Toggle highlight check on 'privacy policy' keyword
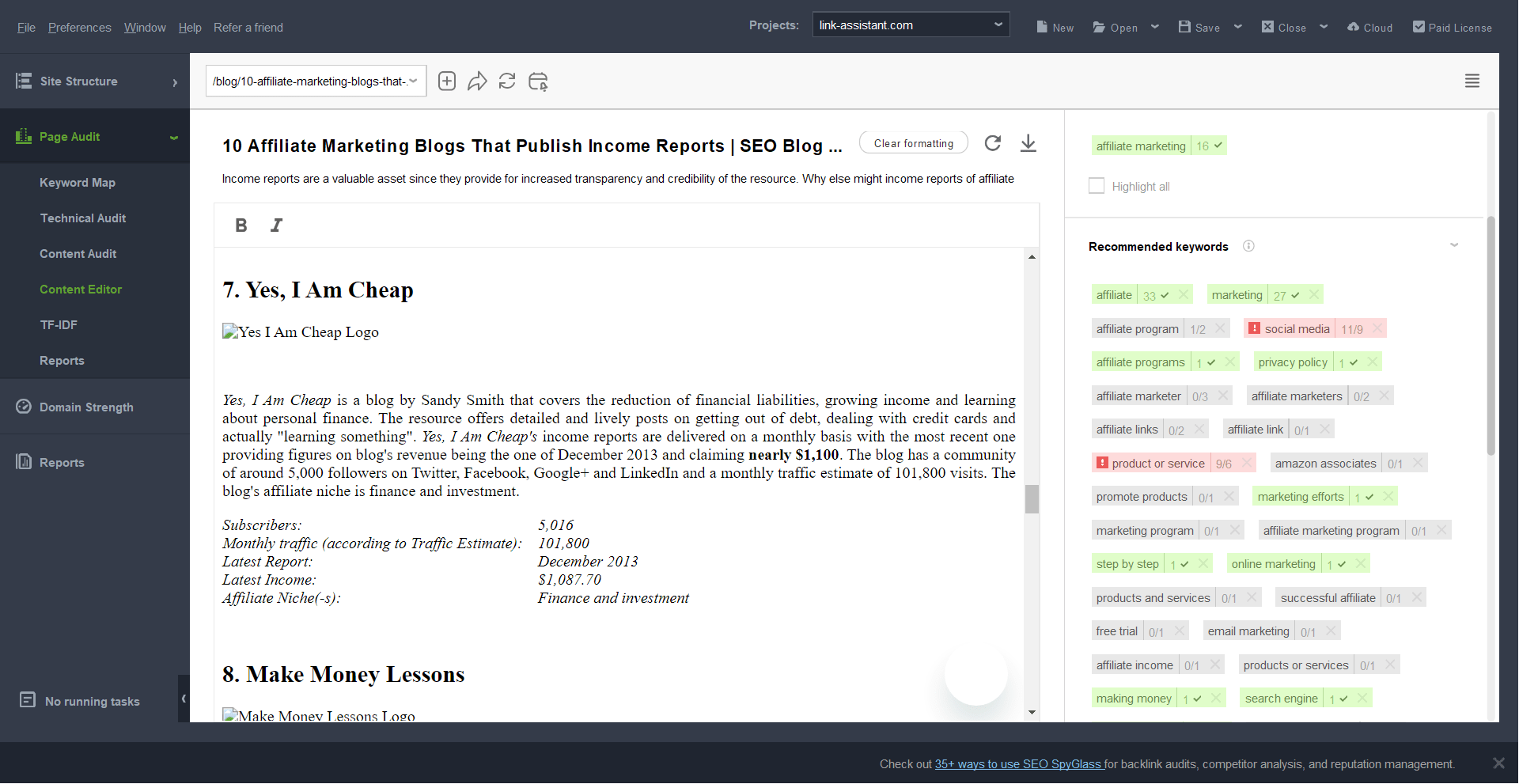Image resolution: width=1519 pixels, height=784 pixels. (x=1354, y=362)
